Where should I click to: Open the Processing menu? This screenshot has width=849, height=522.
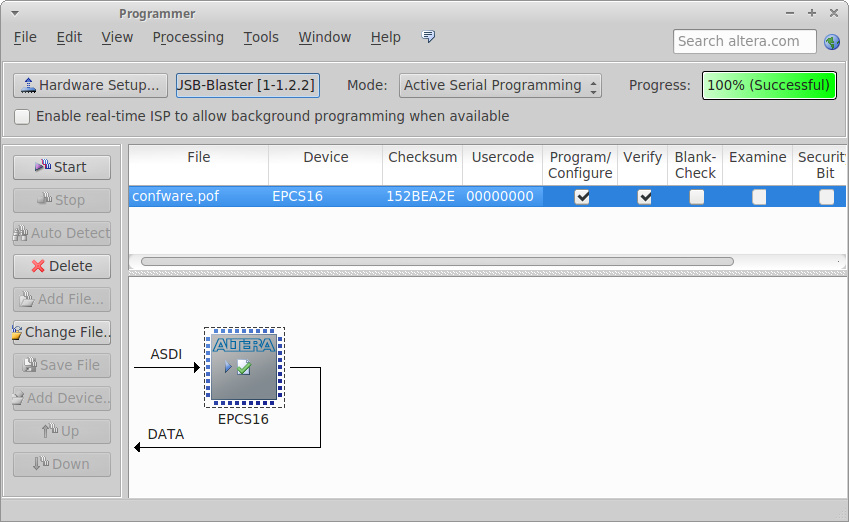(188, 37)
